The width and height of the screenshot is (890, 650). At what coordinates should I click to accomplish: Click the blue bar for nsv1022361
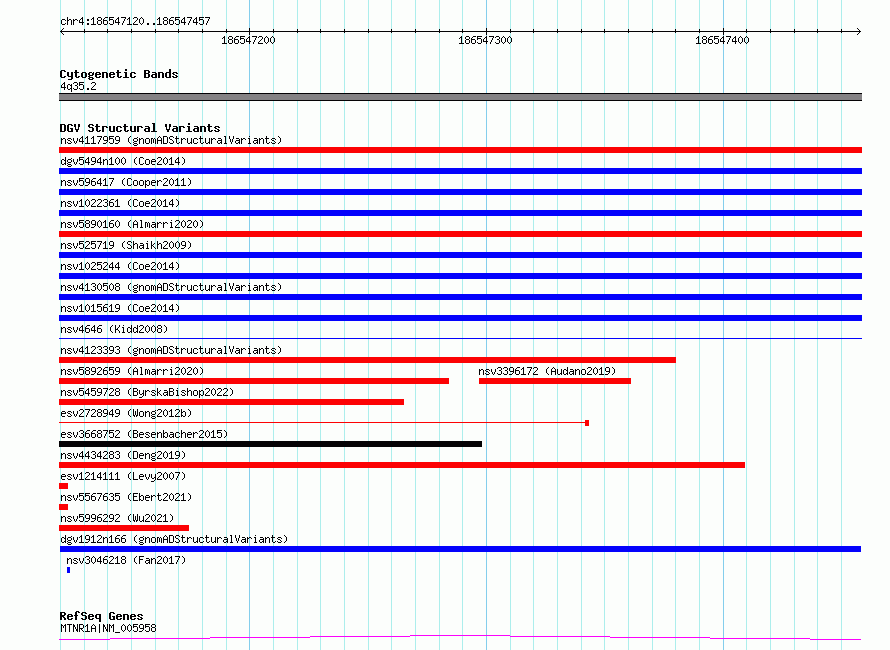tap(460, 213)
